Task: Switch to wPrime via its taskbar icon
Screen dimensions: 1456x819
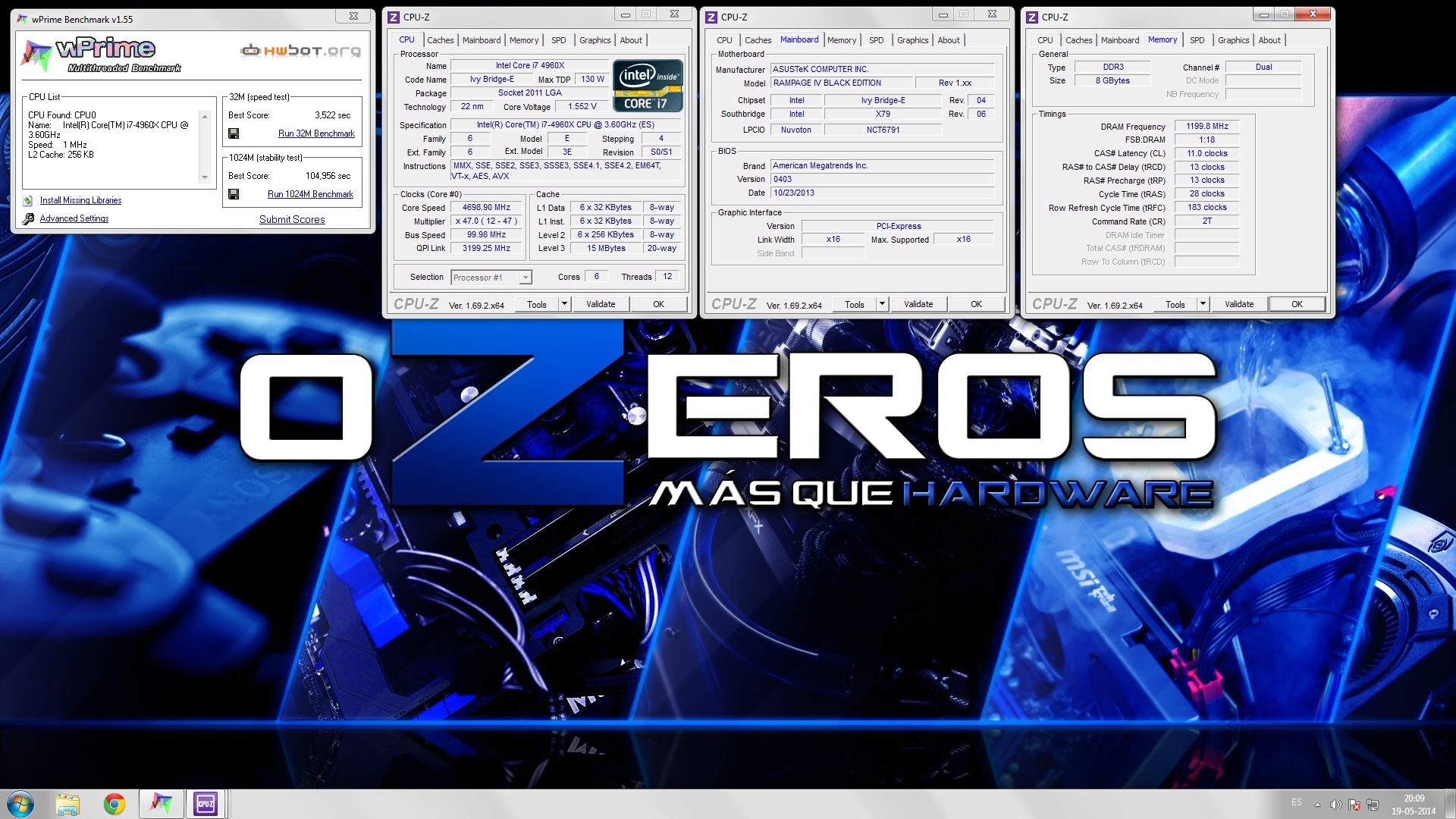Action: [x=161, y=804]
